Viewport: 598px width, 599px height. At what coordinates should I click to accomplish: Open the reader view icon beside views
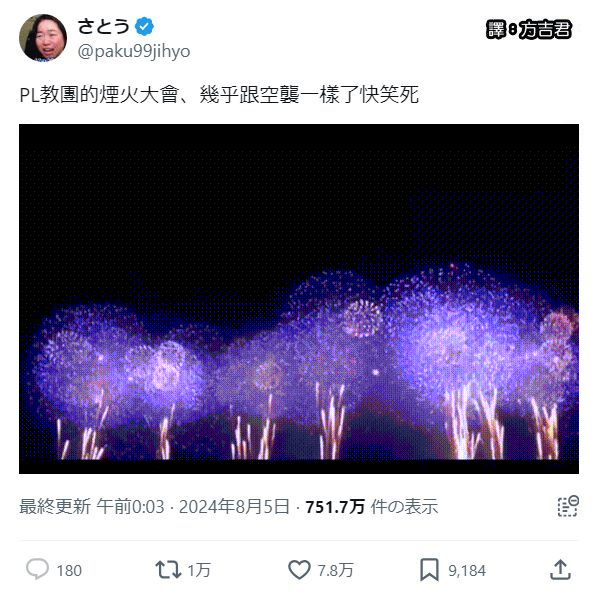[568, 506]
